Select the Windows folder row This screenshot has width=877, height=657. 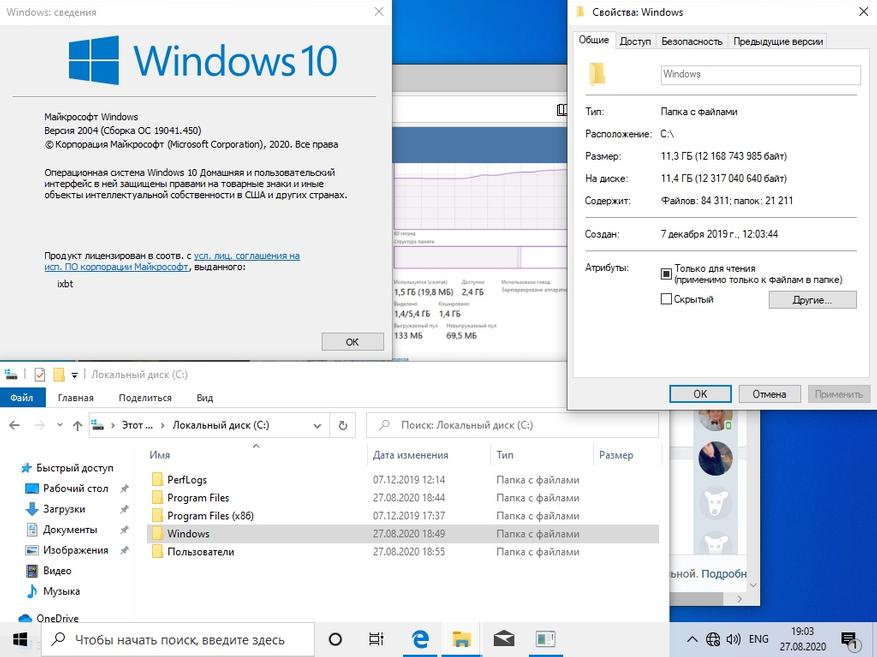pyautogui.click(x=403, y=533)
